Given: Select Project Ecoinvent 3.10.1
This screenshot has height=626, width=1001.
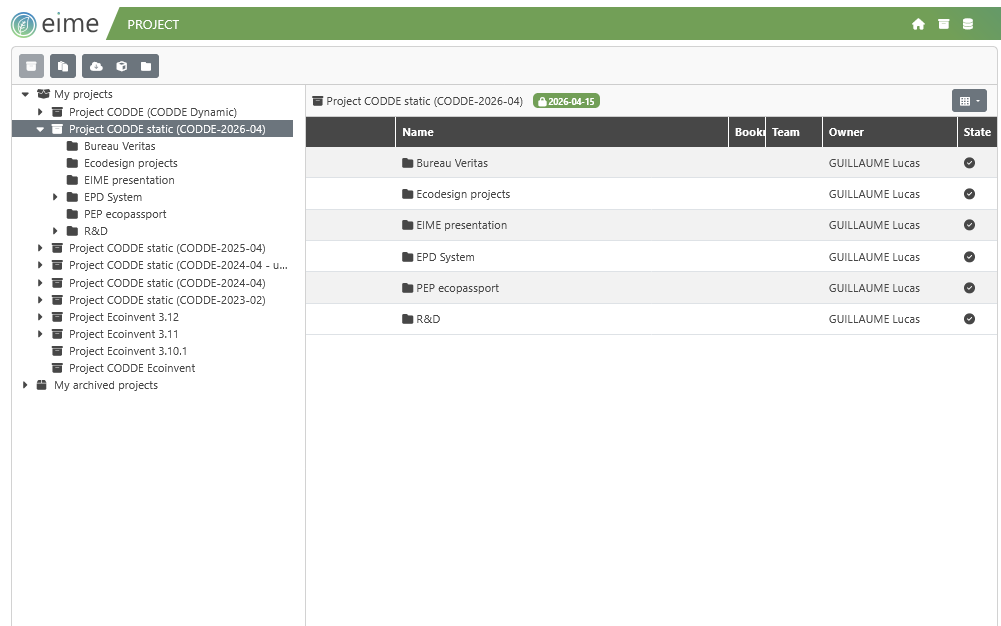Looking at the screenshot, I should [128, 351].
